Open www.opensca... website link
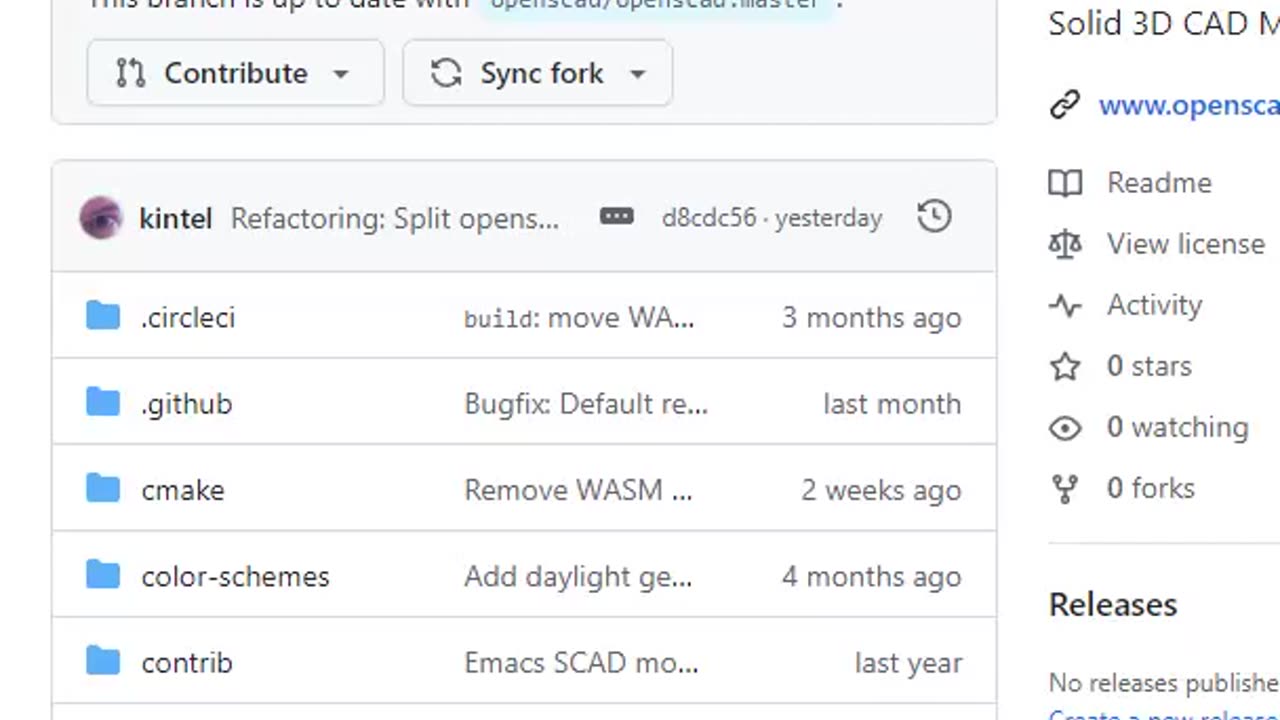 [1189, 106]
